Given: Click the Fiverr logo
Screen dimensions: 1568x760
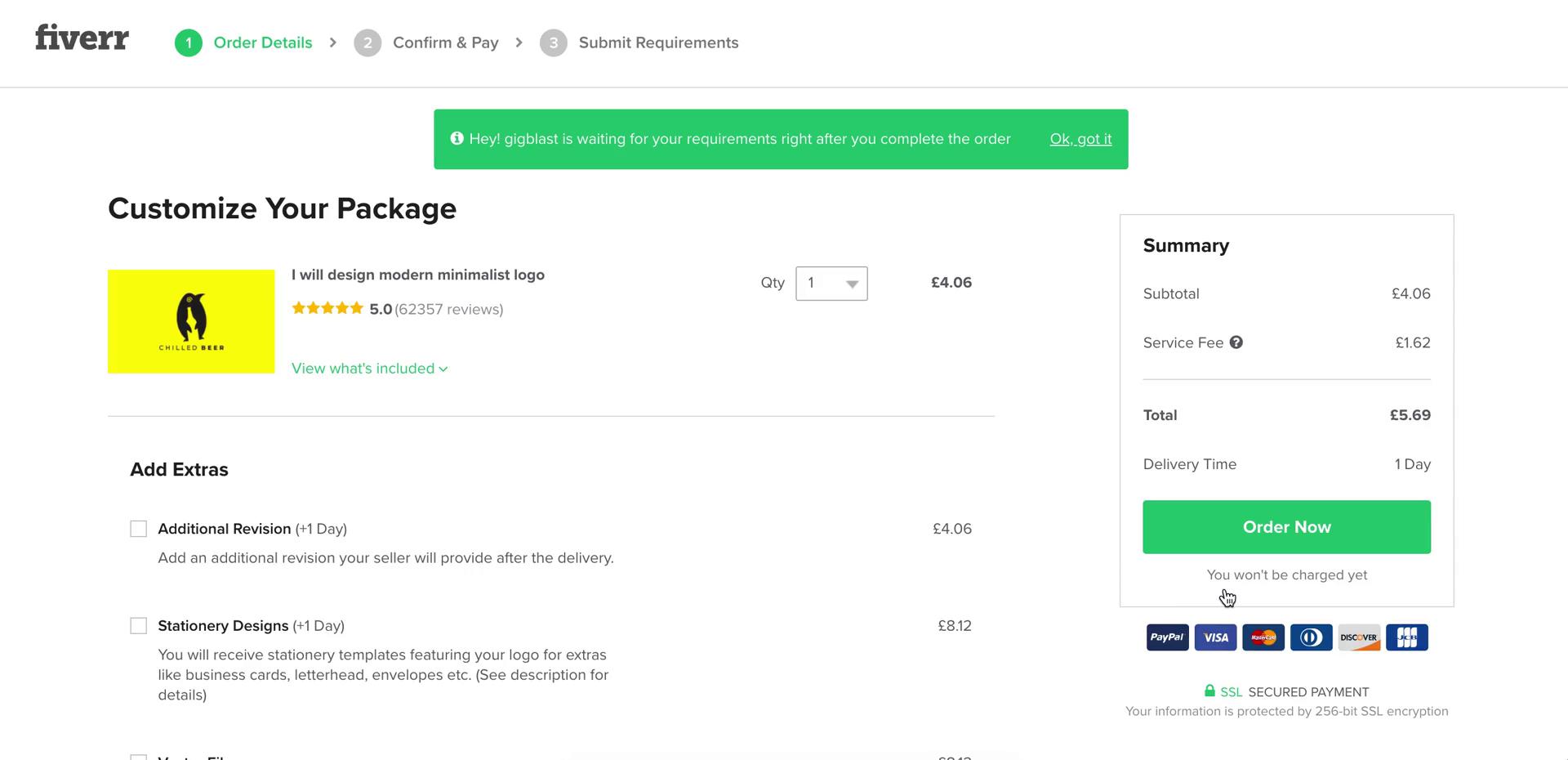Looking at the screenshot, I should [82, 38].
